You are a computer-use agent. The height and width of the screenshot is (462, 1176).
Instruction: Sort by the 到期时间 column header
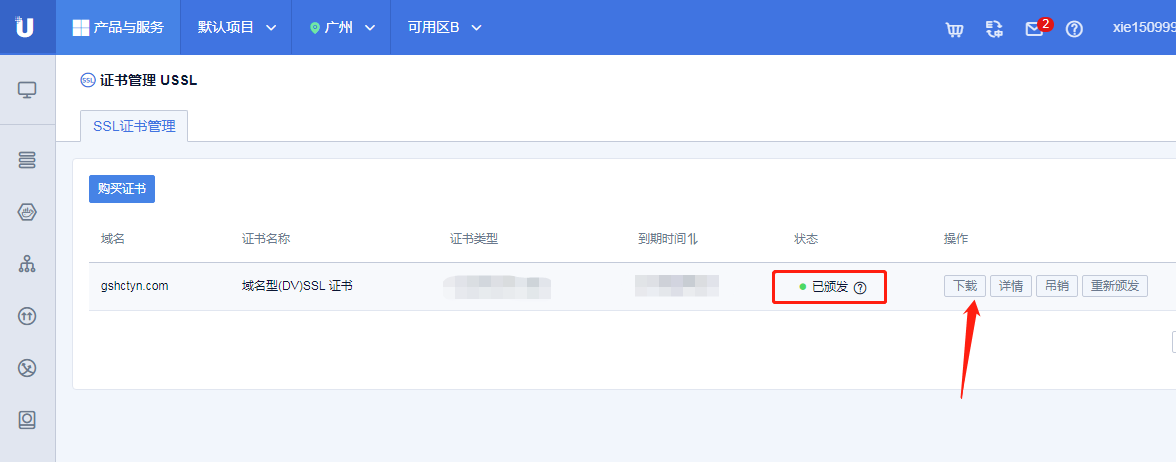[668, 239]
